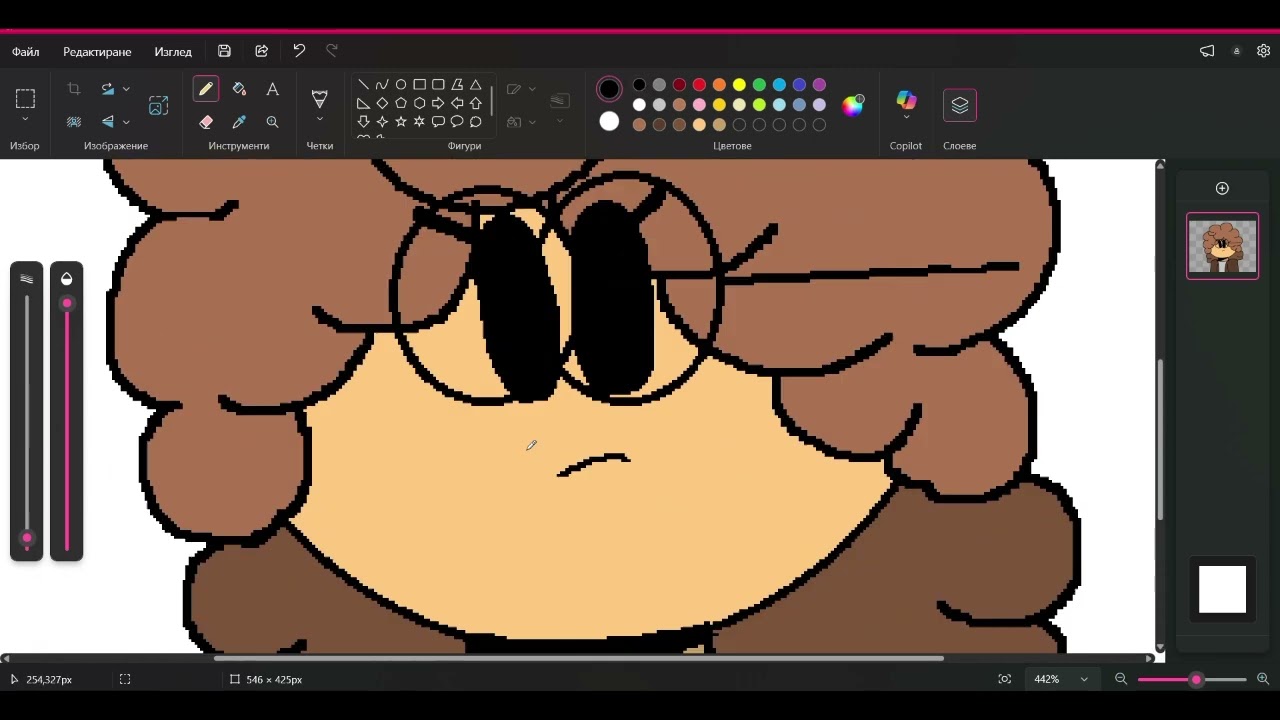Open the feedback megaphone button
The height and width of the screenshot is (720, 1280).
click(1207, 51)
